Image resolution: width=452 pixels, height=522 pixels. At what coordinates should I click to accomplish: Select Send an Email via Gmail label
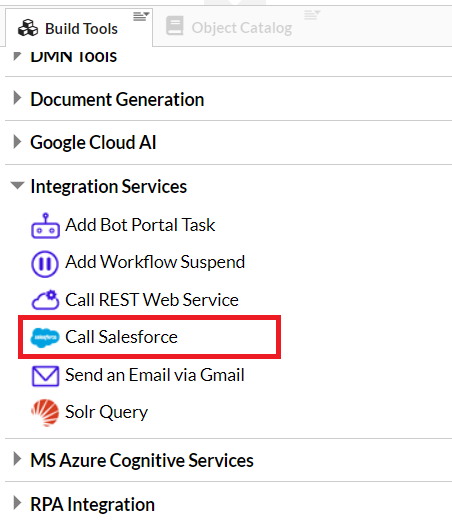tap(155, 375)
